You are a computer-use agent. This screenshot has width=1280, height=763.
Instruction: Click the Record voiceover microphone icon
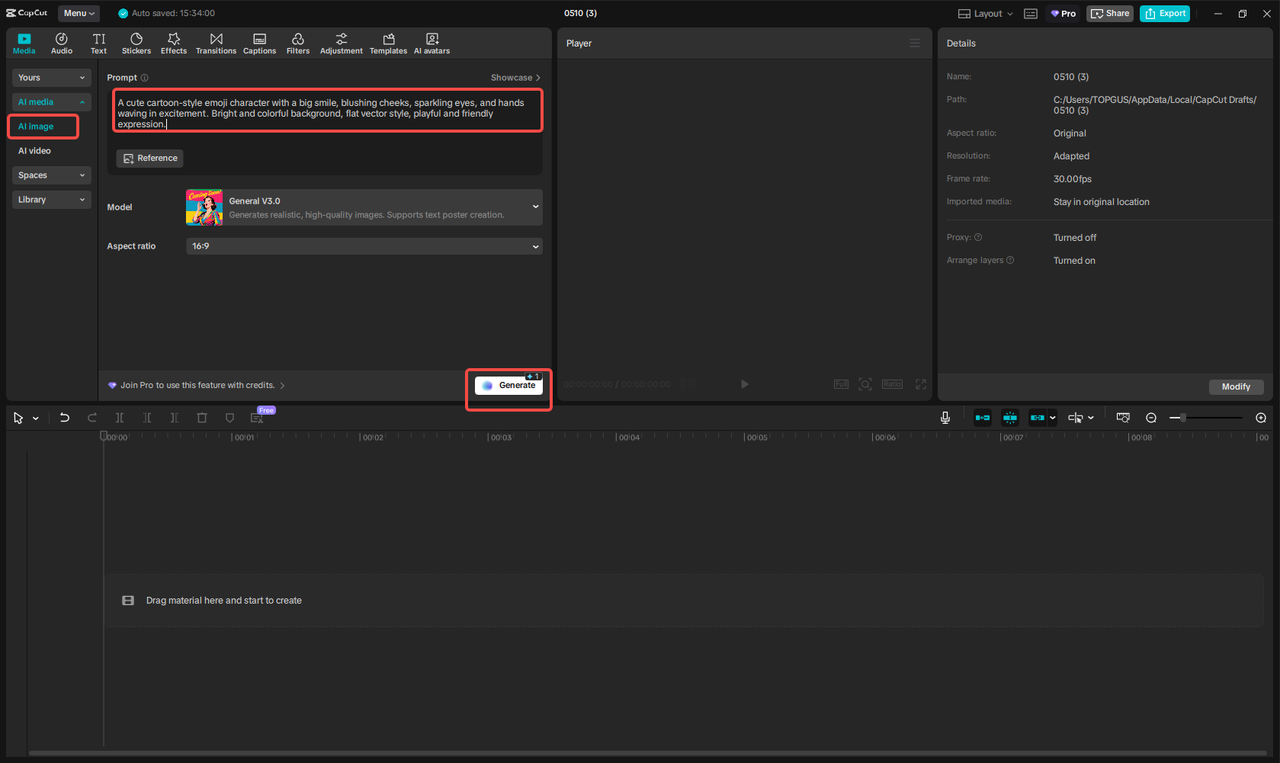click(x=945, y=418)
